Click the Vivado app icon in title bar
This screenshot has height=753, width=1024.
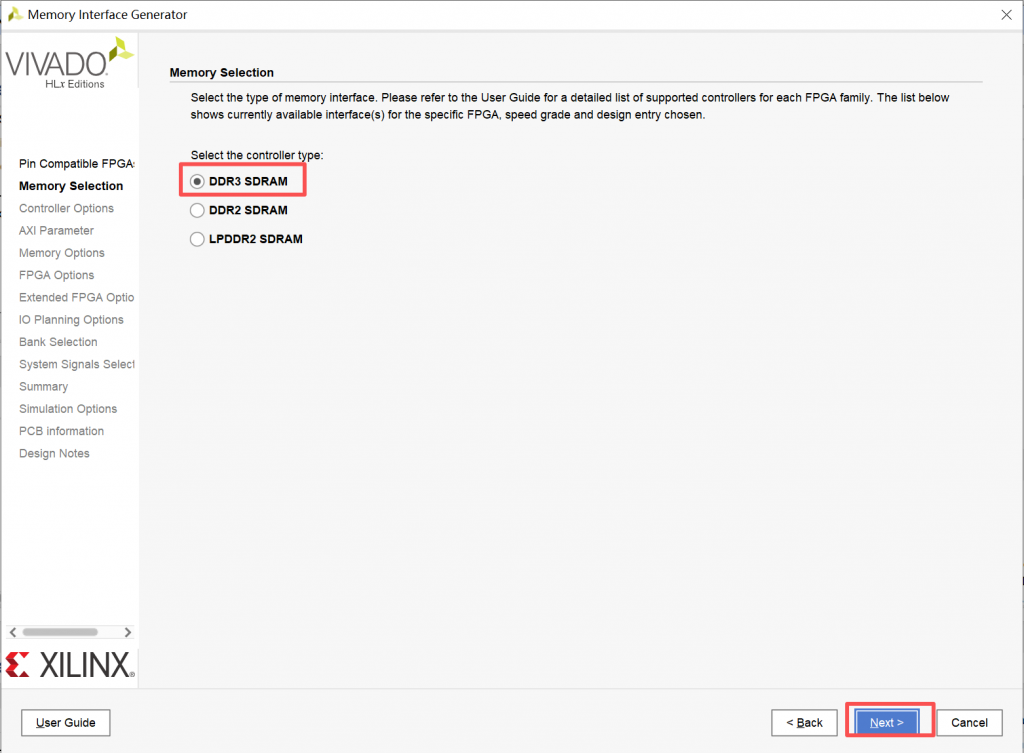pos(15,15)
